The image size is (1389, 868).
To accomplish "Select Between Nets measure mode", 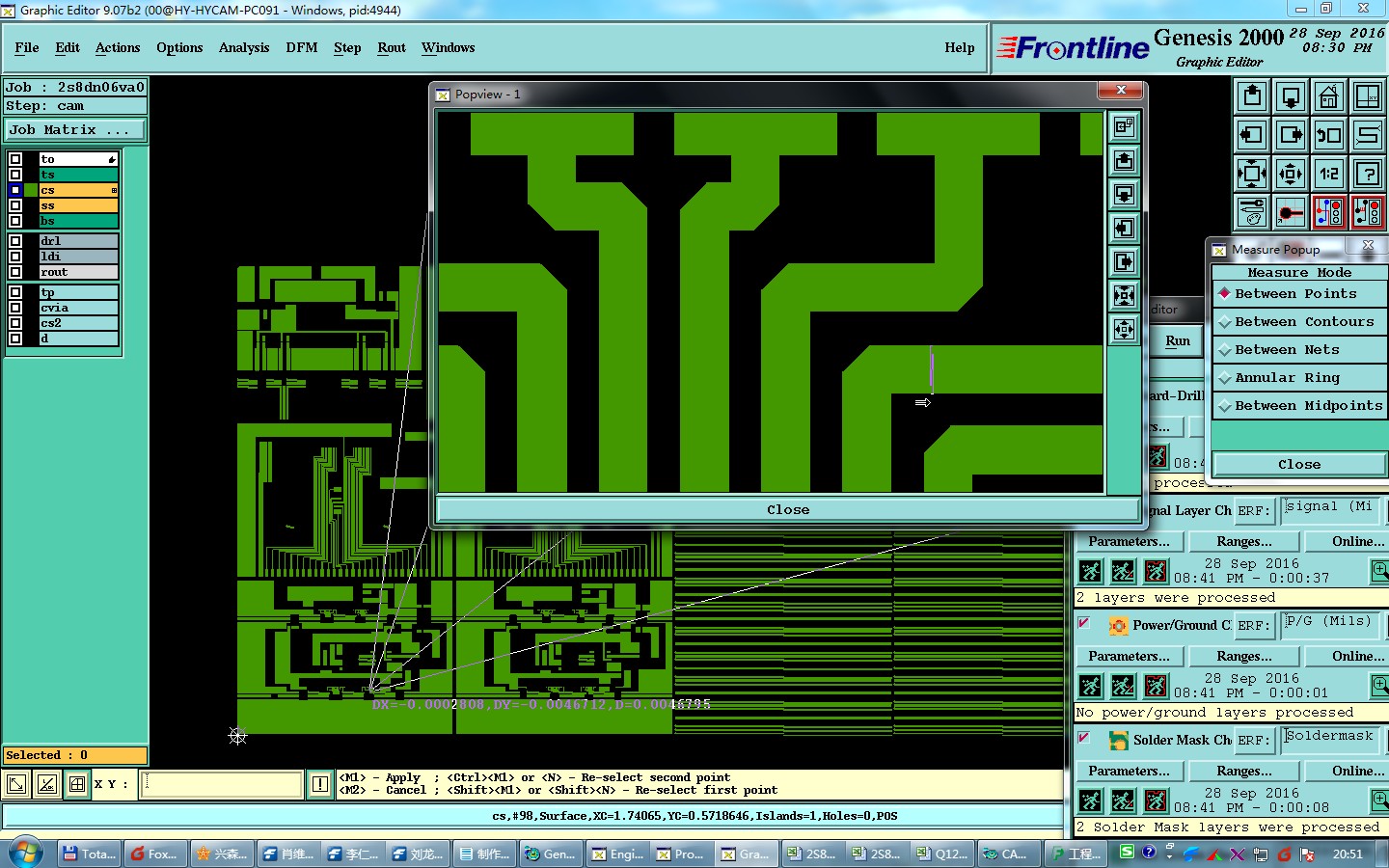I will [1299, 350].
